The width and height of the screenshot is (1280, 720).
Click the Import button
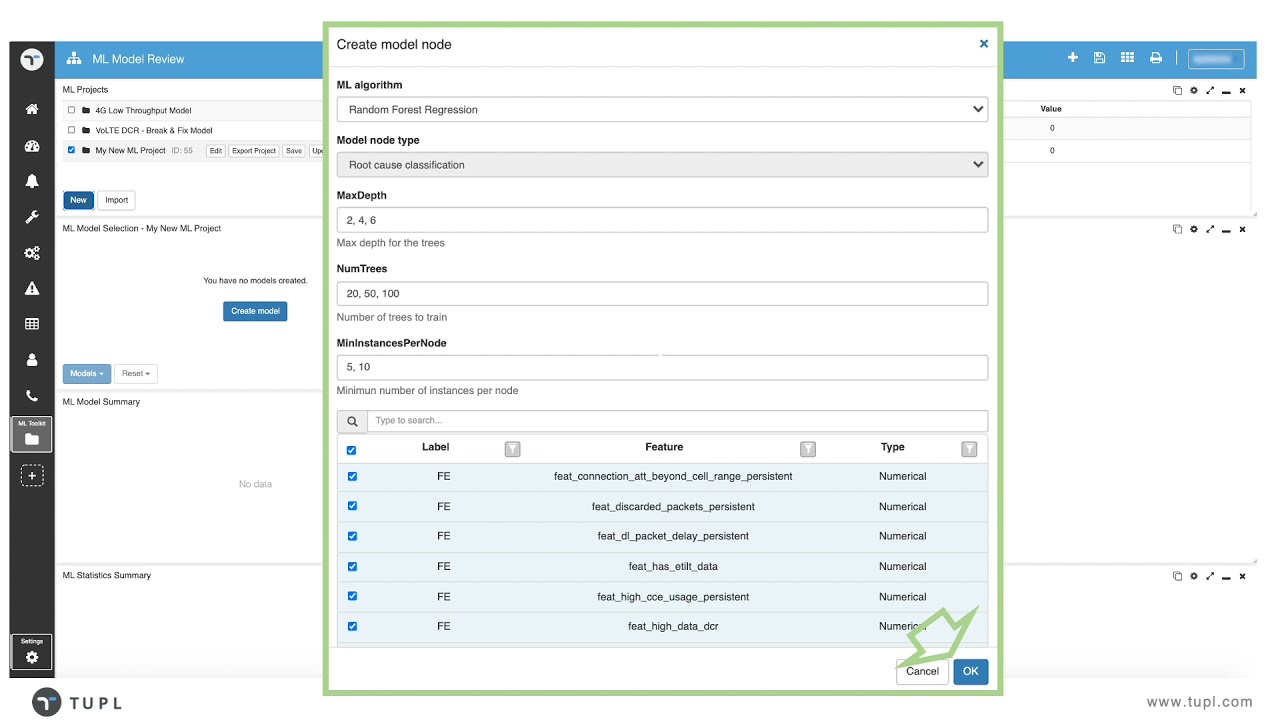(117, 200)
